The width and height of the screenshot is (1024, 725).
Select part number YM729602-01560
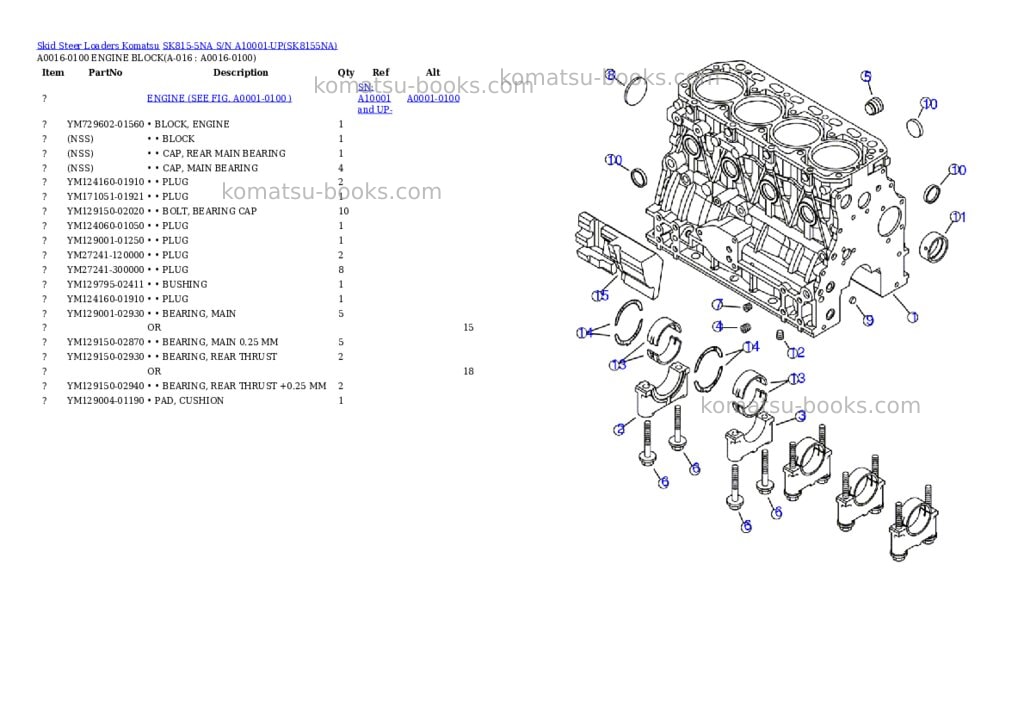tap(105, 124)
